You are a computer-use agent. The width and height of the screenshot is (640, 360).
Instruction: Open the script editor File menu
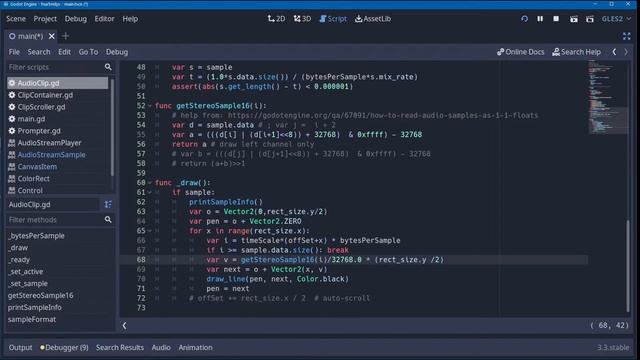[14, 52]
